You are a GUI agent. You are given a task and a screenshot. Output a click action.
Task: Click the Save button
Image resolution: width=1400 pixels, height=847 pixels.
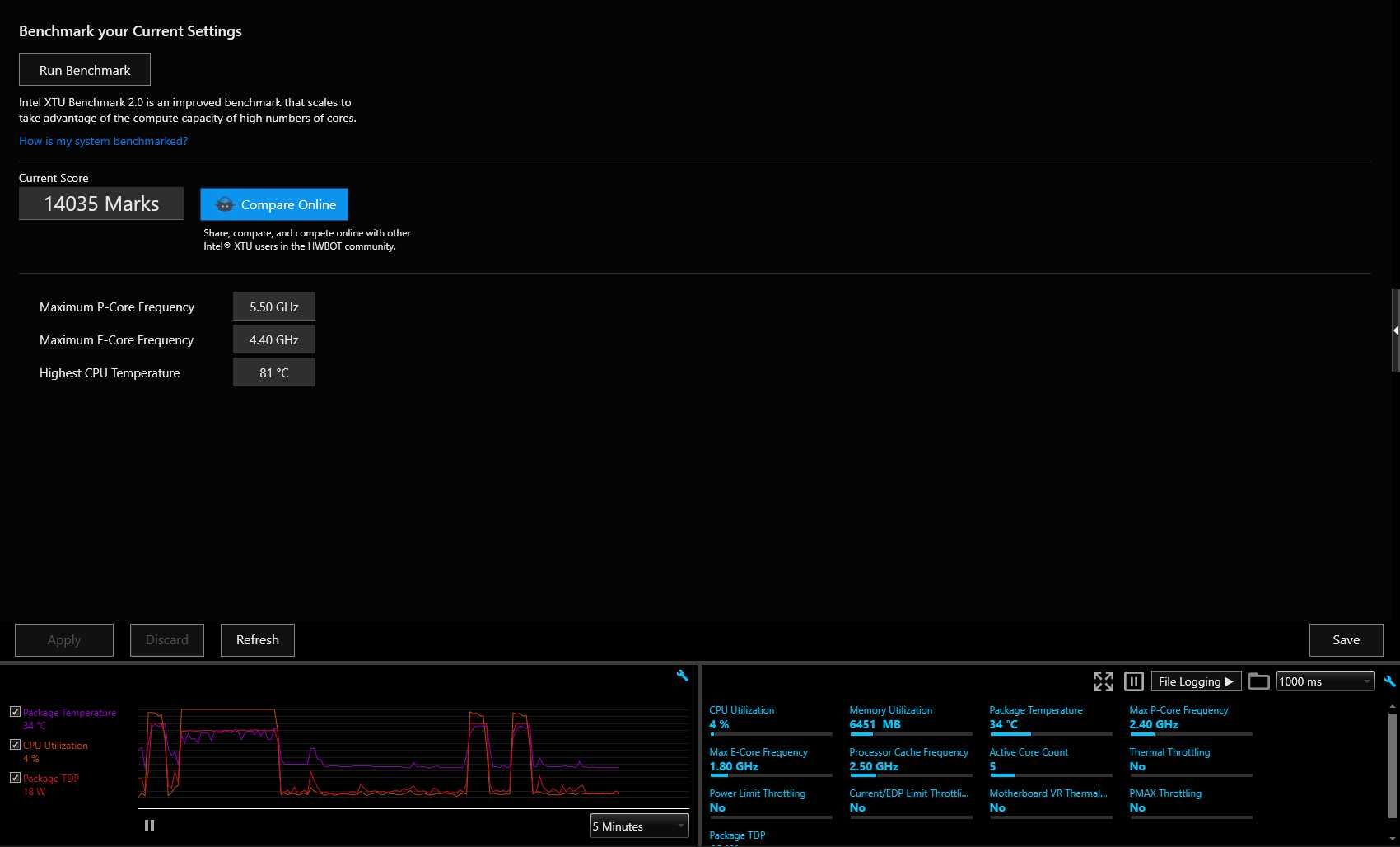click(x=1346, y=640)
